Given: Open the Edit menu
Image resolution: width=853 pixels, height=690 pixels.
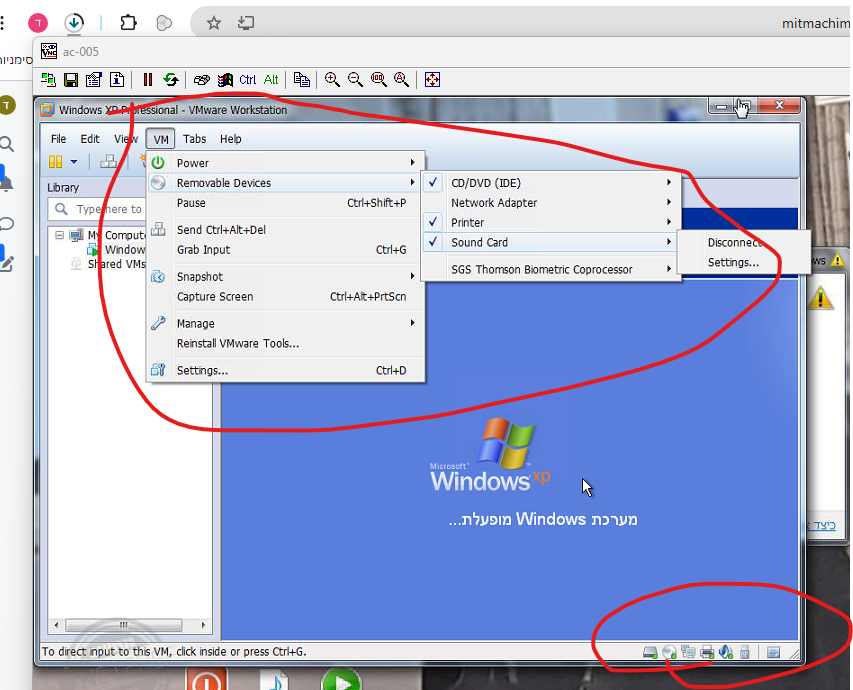Looking at the screenshot, I should click(x=90, y=139).
